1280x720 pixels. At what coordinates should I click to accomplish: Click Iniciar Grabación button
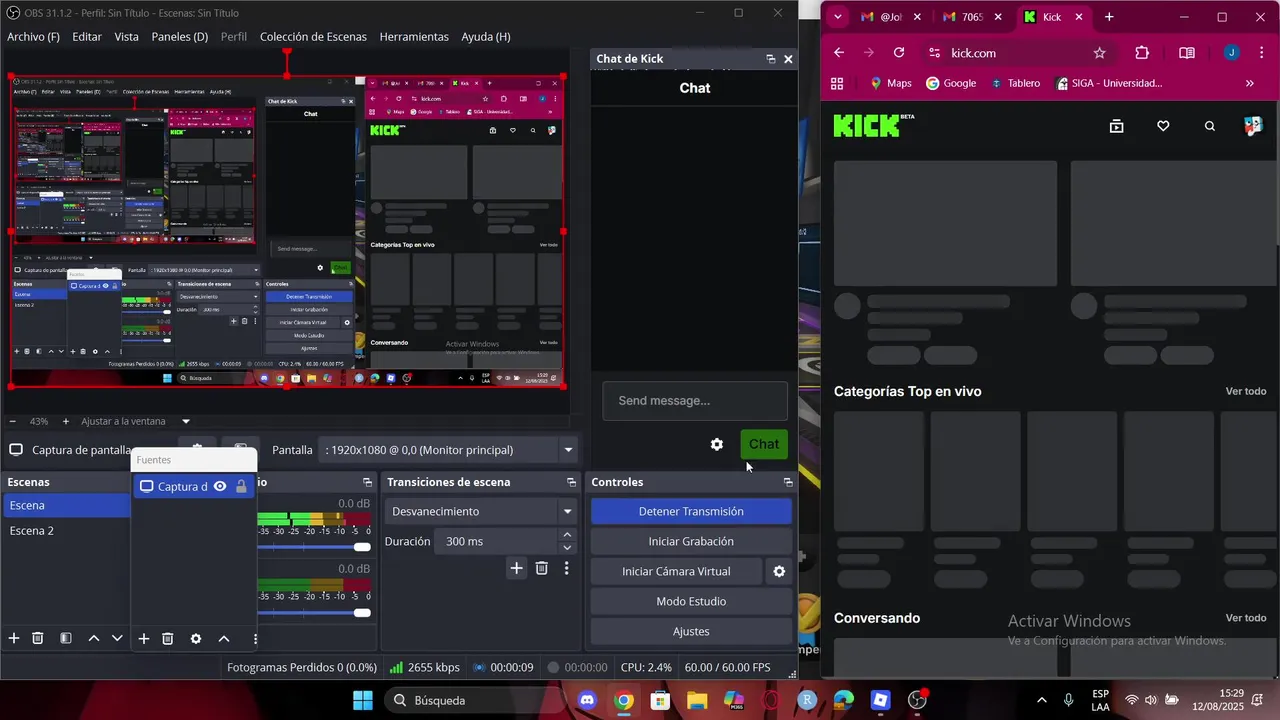point(691,541)
